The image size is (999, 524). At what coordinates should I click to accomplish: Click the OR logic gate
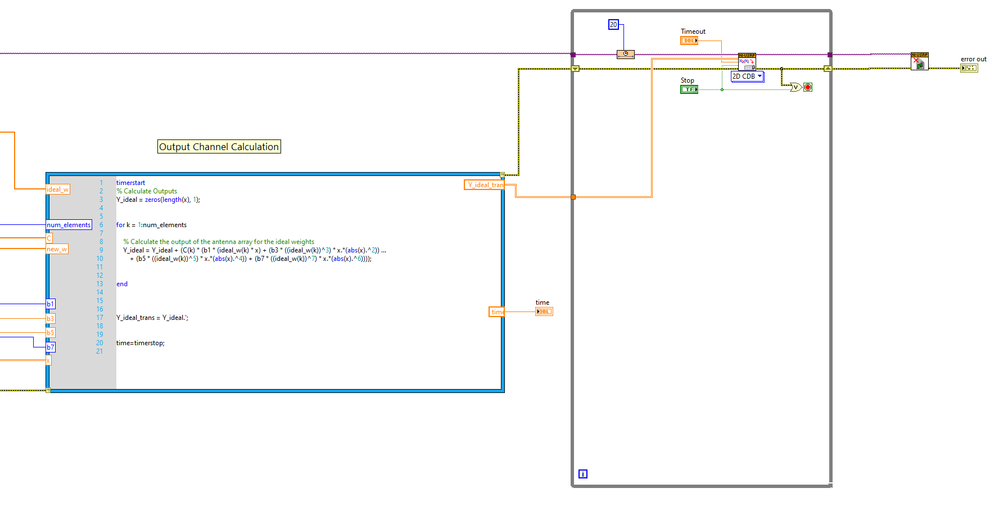(x=795, y=87)
